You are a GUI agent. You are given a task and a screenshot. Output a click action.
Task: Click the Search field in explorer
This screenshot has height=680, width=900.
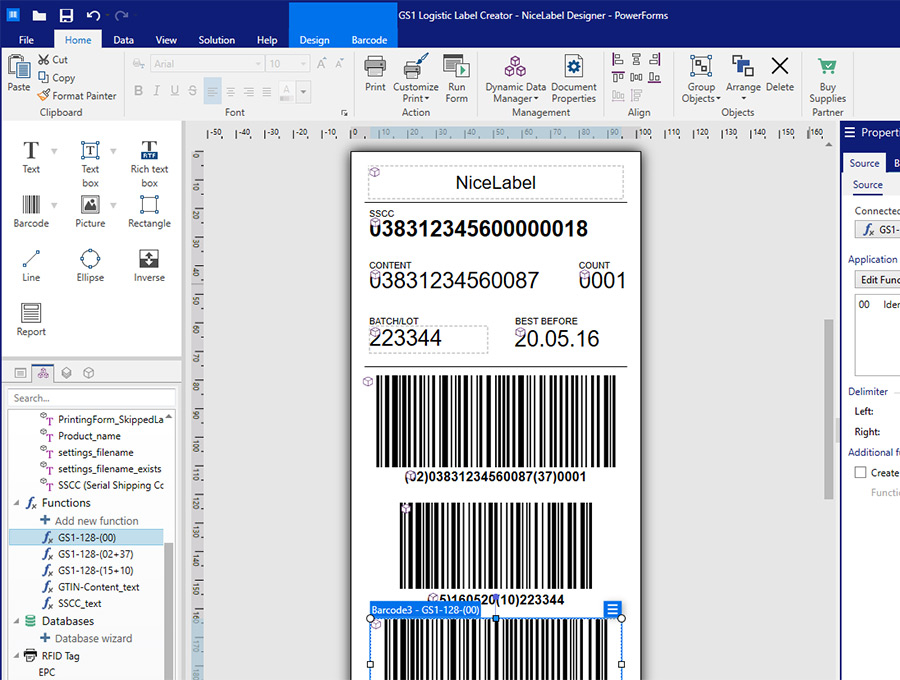click(91, 398)
